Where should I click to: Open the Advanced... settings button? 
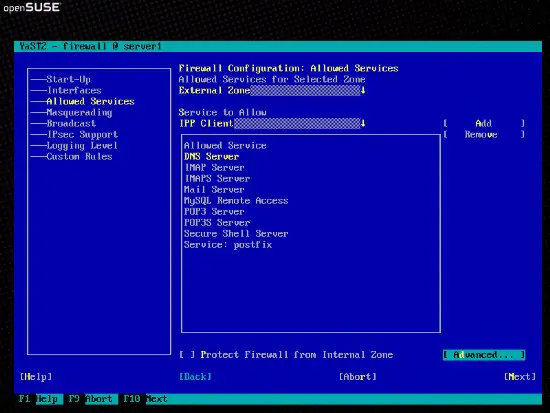click(484, 355)
